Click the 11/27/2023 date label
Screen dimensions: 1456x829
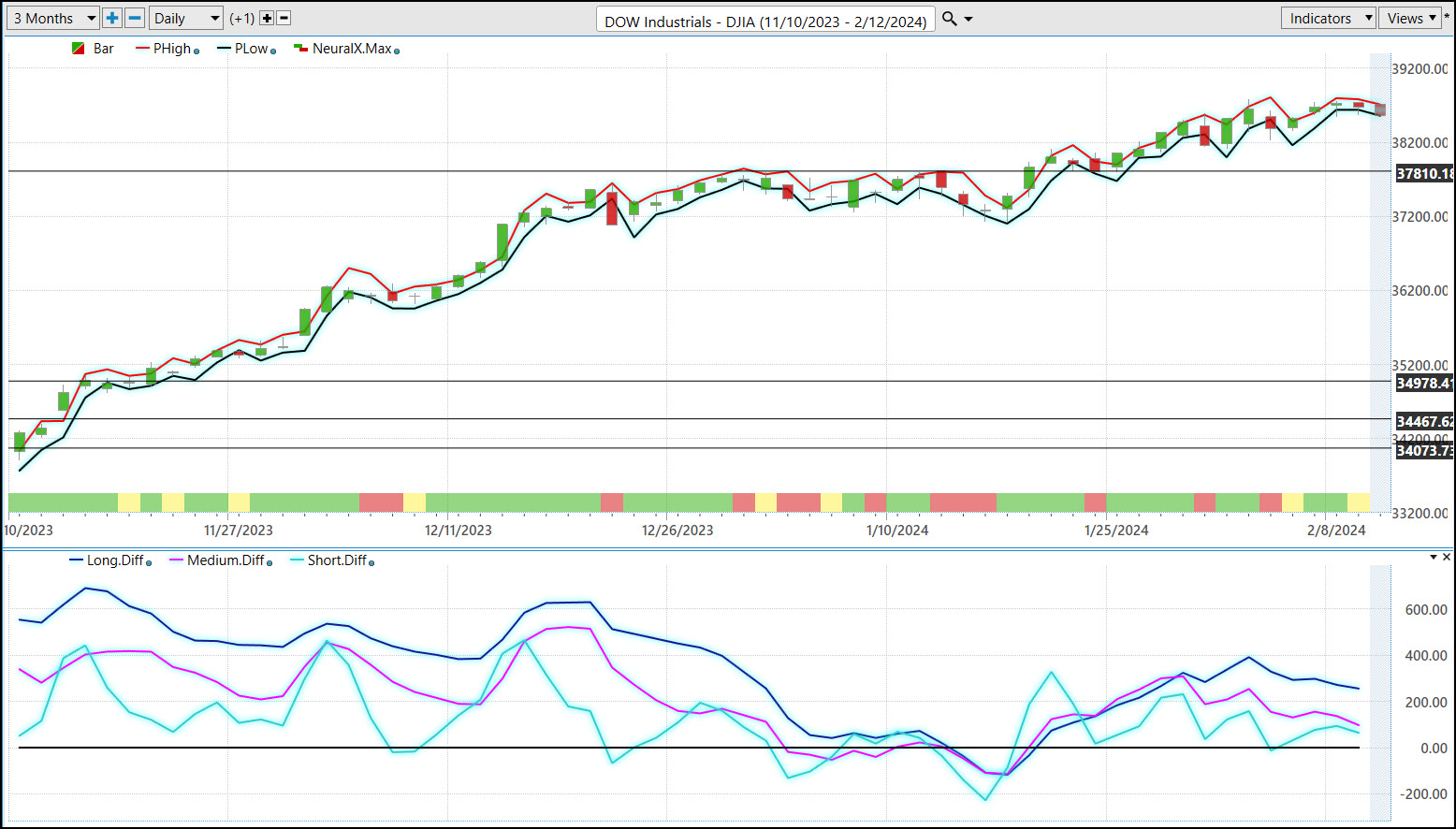pyautogui.click(x=239, y=531)
